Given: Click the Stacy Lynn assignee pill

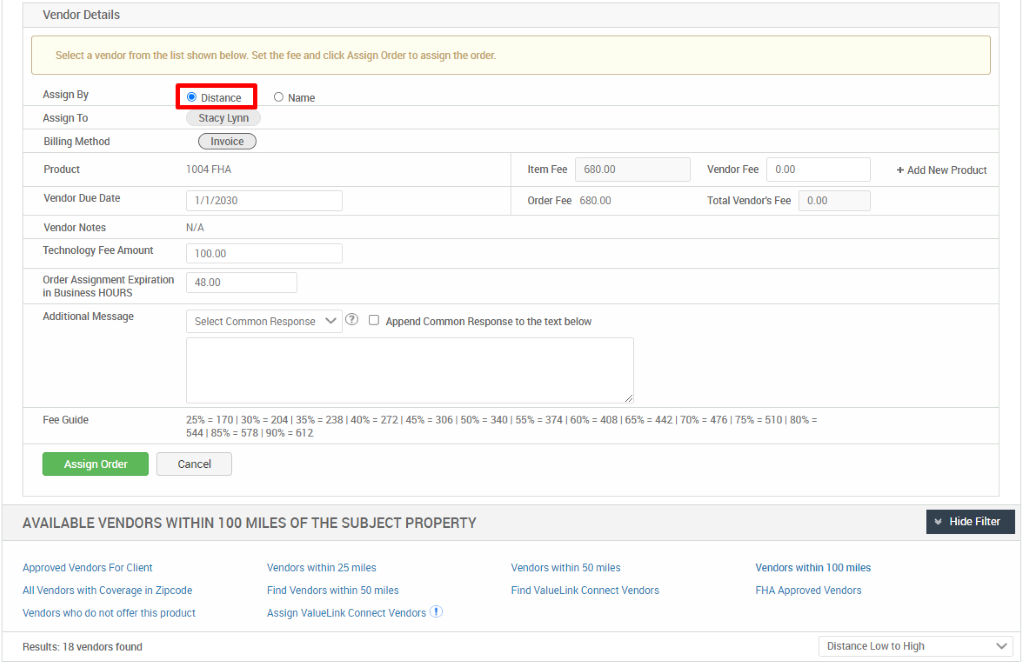Looking at the screenshot, I should pos(223,118).
